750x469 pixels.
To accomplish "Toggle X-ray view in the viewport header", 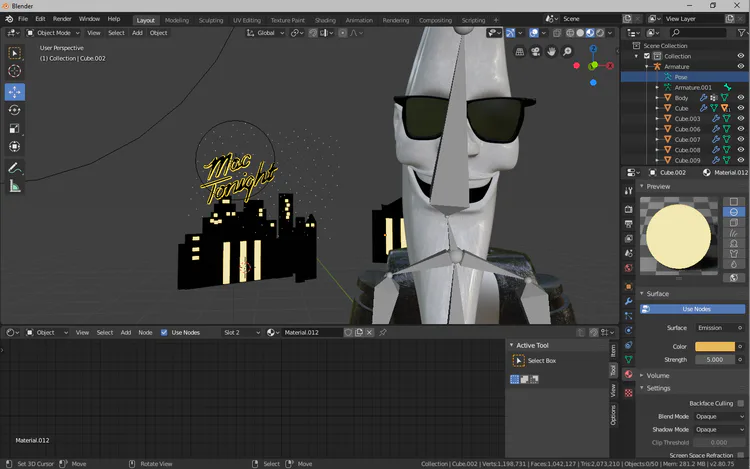I will (557, 33).
